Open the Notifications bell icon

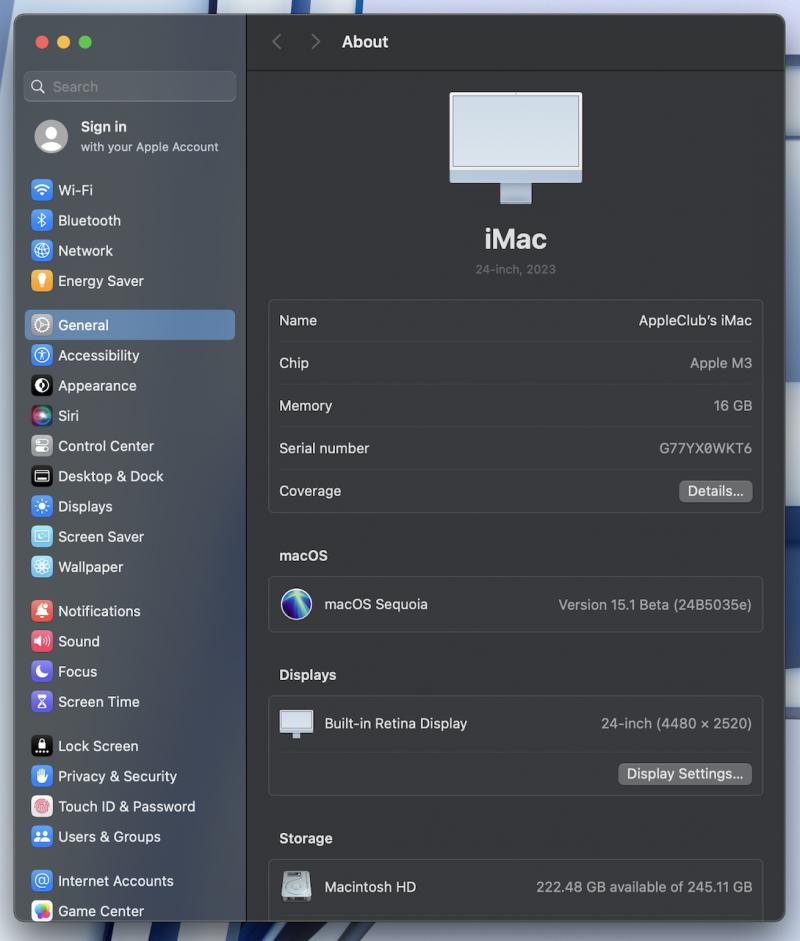point(42,611)
